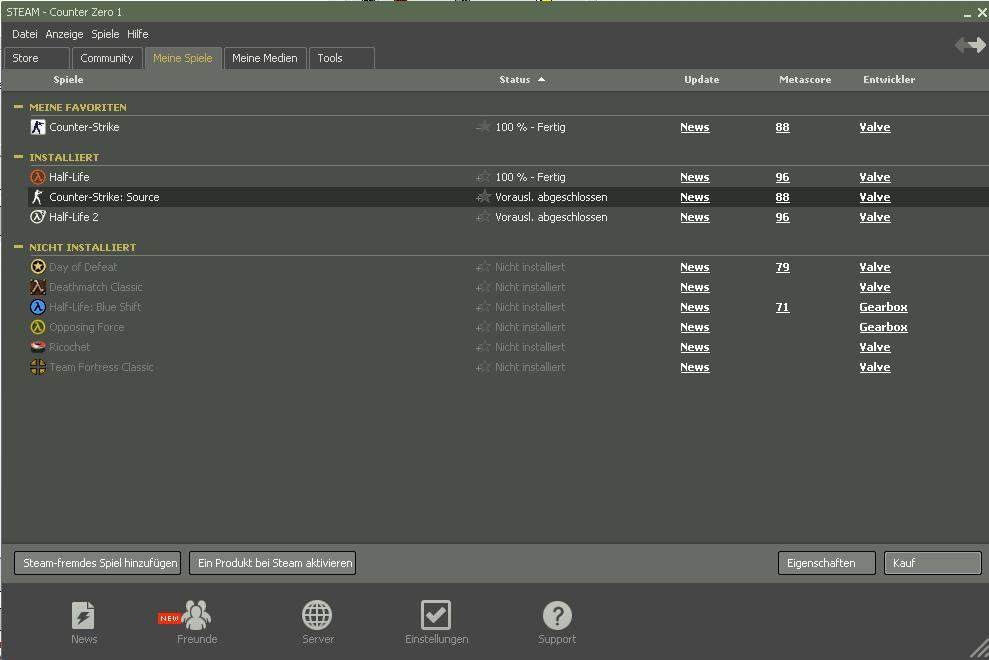Screen dimensions: 989x660
Task: Open Valve link for Ricochet
Action: click(x=875, y=347)
